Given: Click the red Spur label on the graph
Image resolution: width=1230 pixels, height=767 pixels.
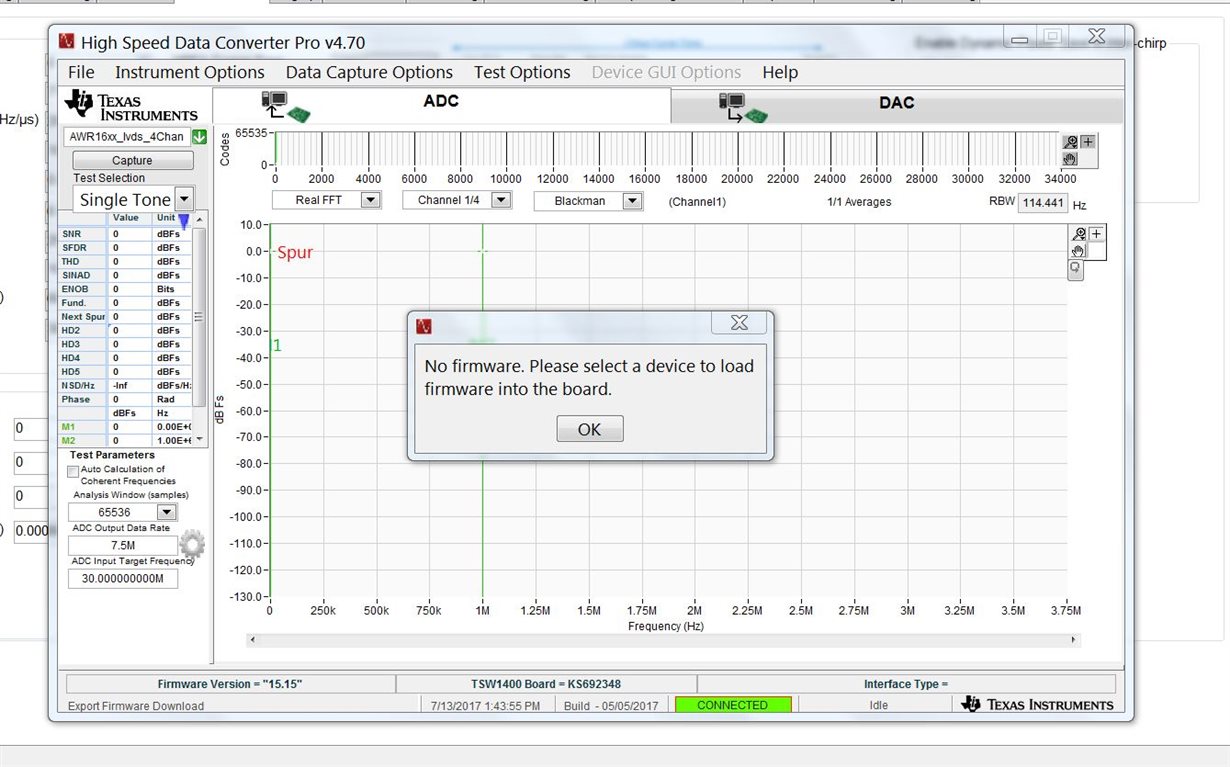Looking at the screenshot, I should (x=295, y=253).
